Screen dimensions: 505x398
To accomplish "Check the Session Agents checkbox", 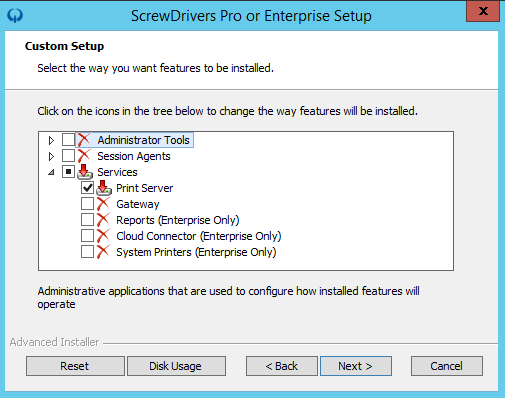I will 68,156.
